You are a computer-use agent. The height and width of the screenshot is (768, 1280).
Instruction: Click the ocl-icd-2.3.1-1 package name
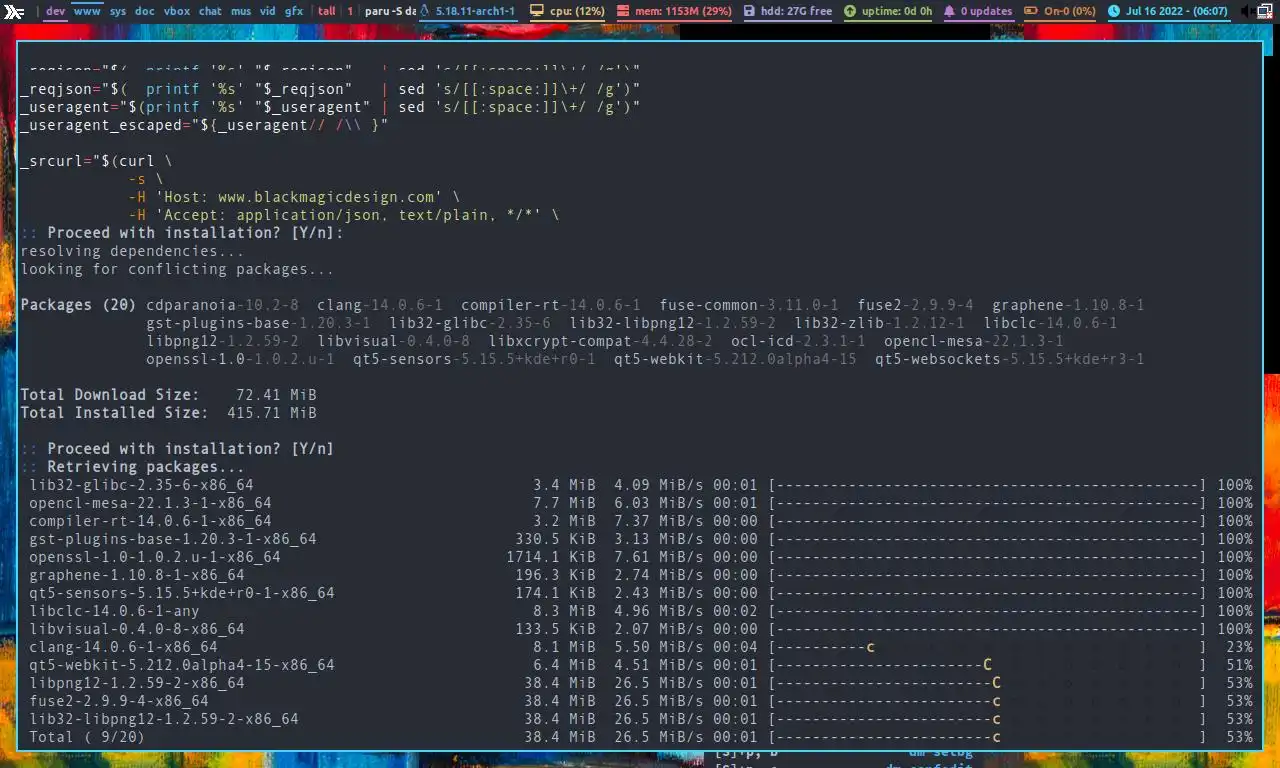click(x=798, y=341)
